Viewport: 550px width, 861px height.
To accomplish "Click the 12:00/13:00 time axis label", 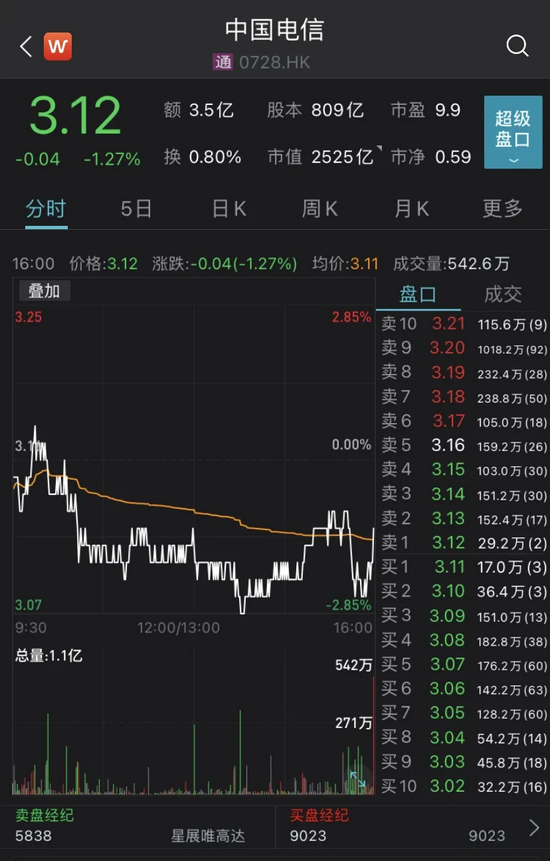I will [x=178, y=628].
